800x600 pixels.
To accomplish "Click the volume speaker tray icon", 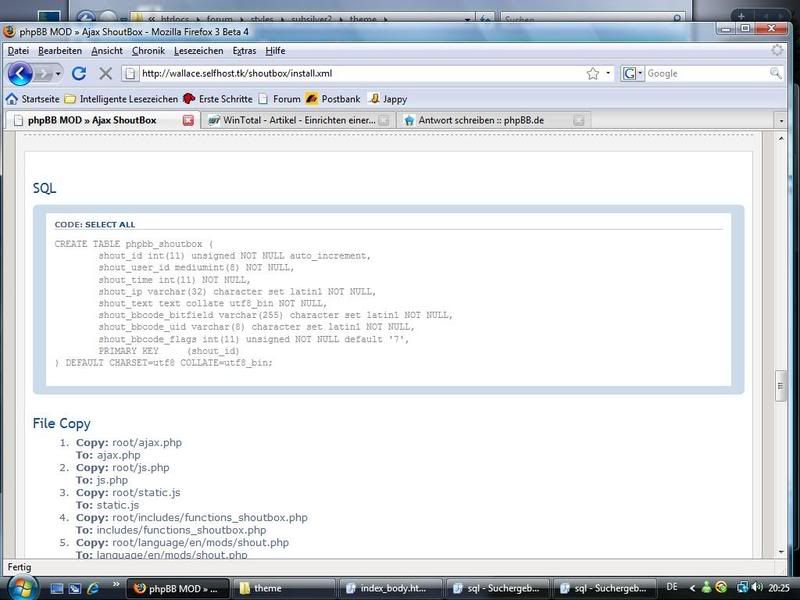I will tap(757, 588).
